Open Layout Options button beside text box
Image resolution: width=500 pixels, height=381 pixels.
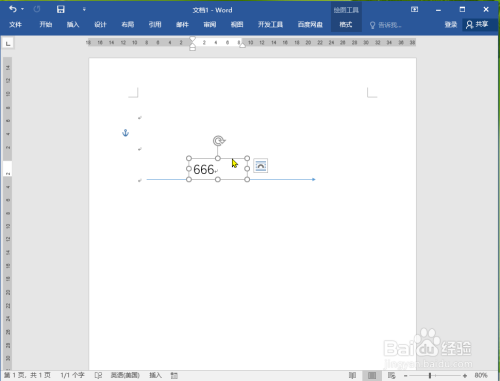click(260, 166)
